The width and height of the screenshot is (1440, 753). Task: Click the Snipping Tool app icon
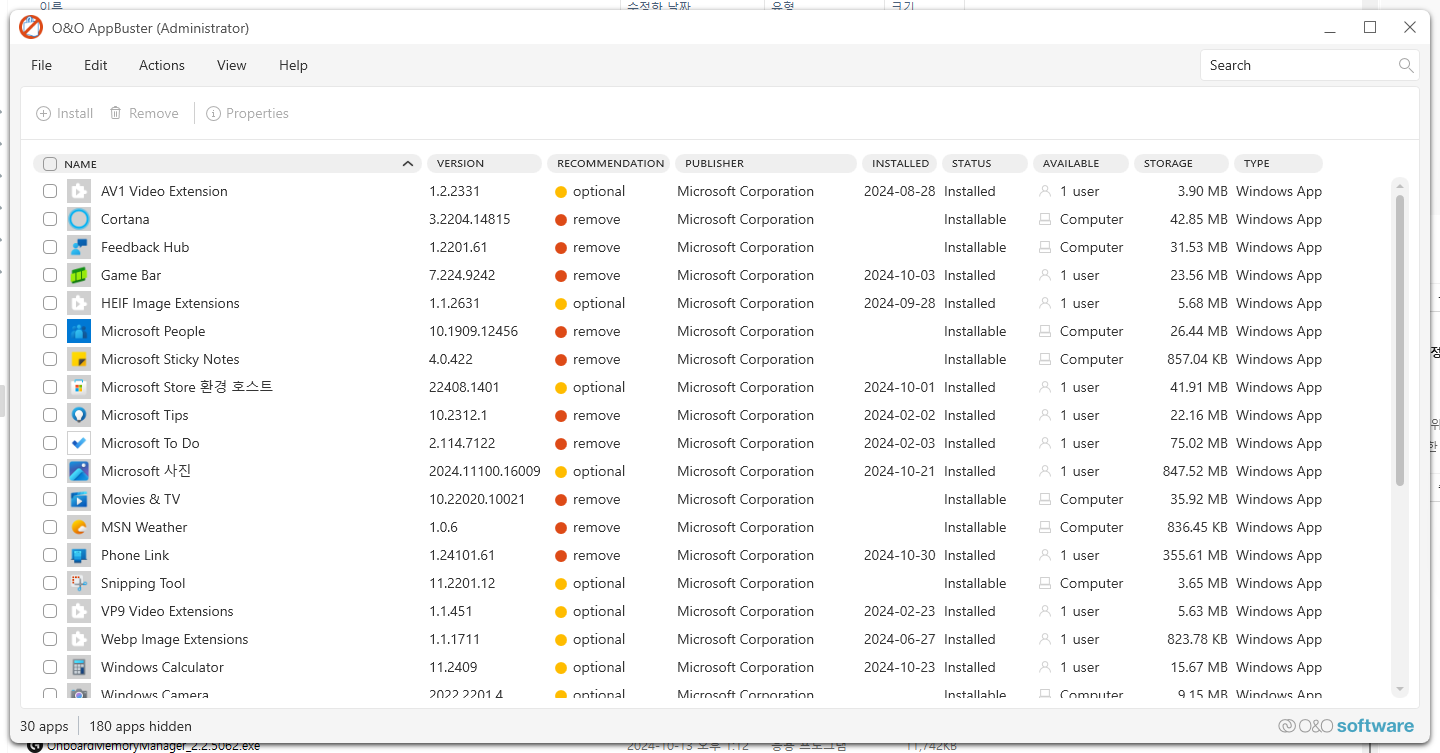pyautogui.click(x=79, y=583)
